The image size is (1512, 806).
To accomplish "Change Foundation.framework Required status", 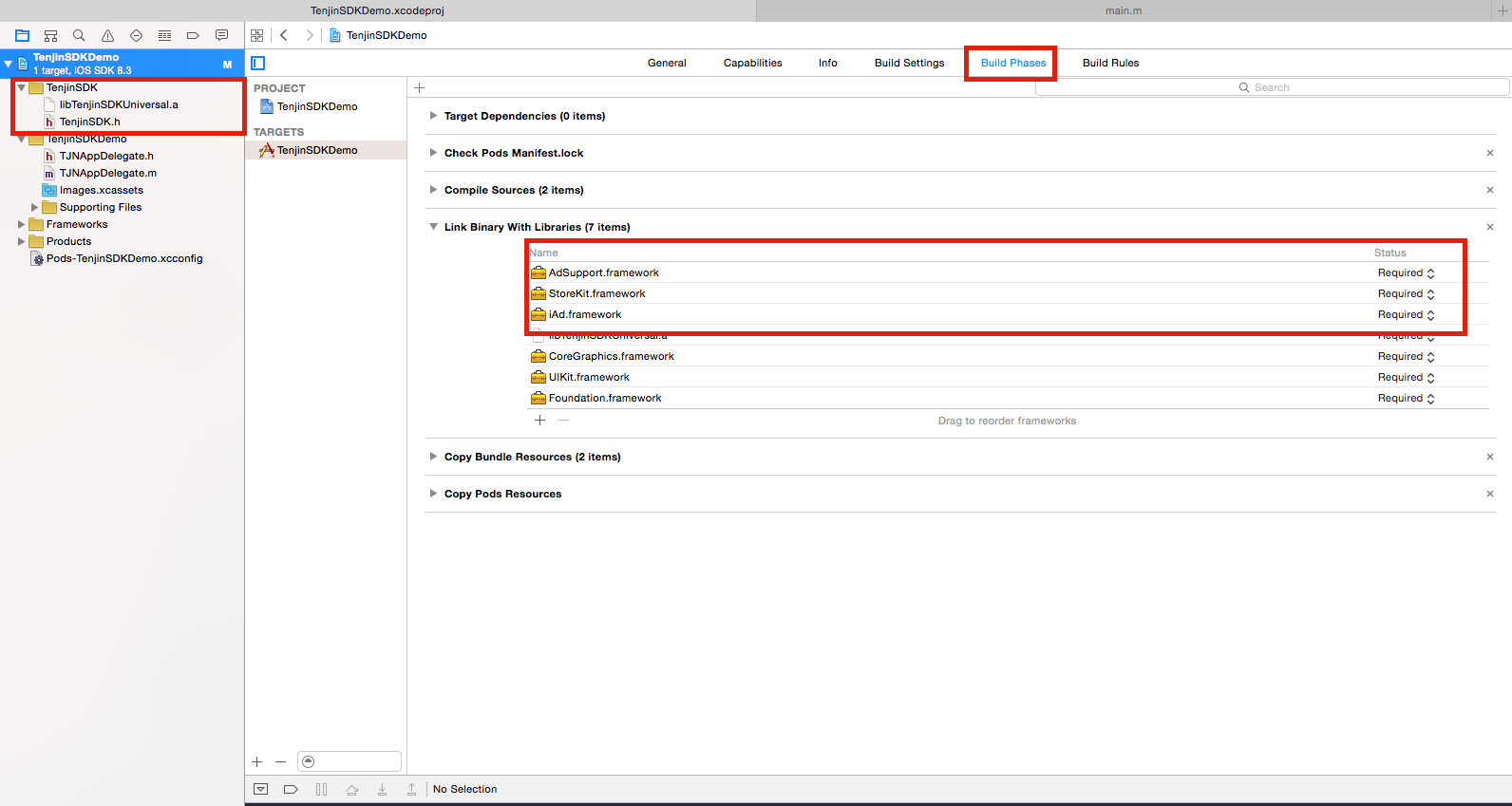I will coord(1407,398).
